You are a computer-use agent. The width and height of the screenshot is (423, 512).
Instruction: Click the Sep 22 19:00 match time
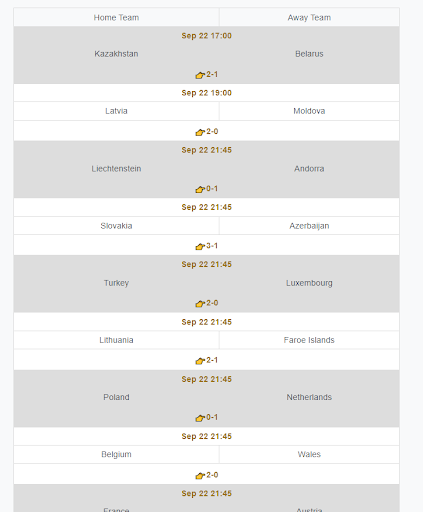[207, 93]
